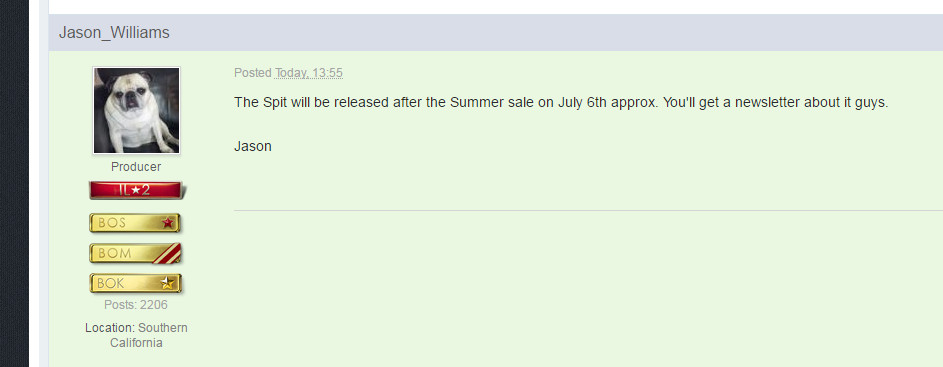
Task: Click the Jason signature text
Action: coord(253,146)
